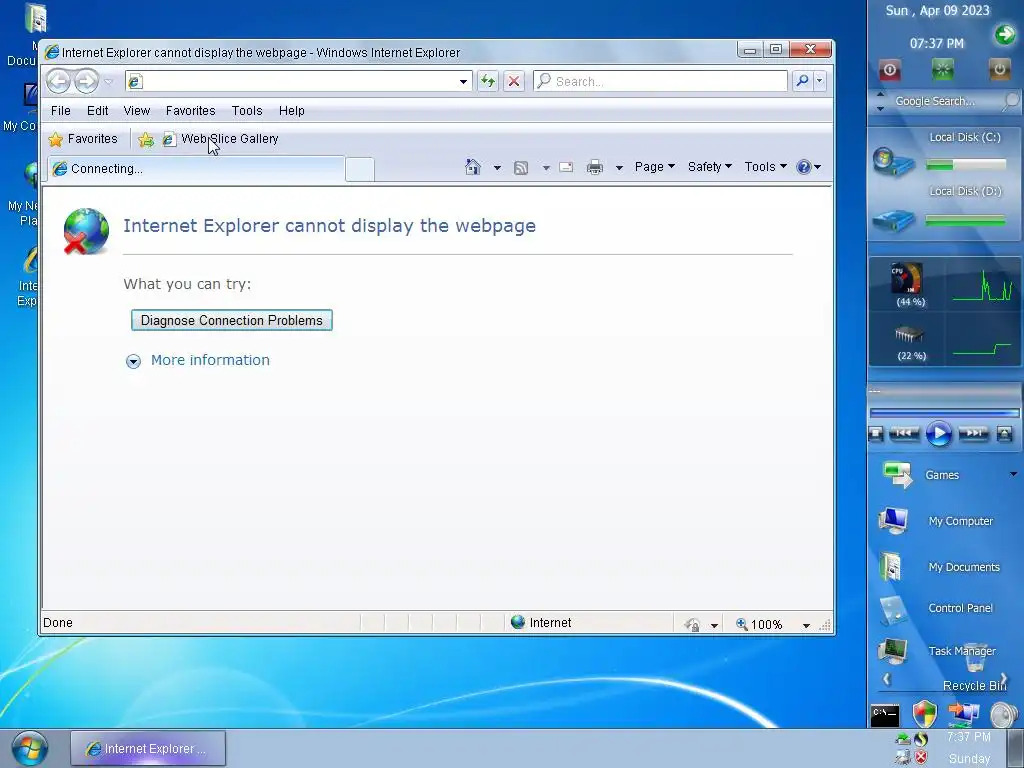This screenshot has width=1024, height=768.
Task: Click sidebar green arrow next to date
Action: [1005, 34]
